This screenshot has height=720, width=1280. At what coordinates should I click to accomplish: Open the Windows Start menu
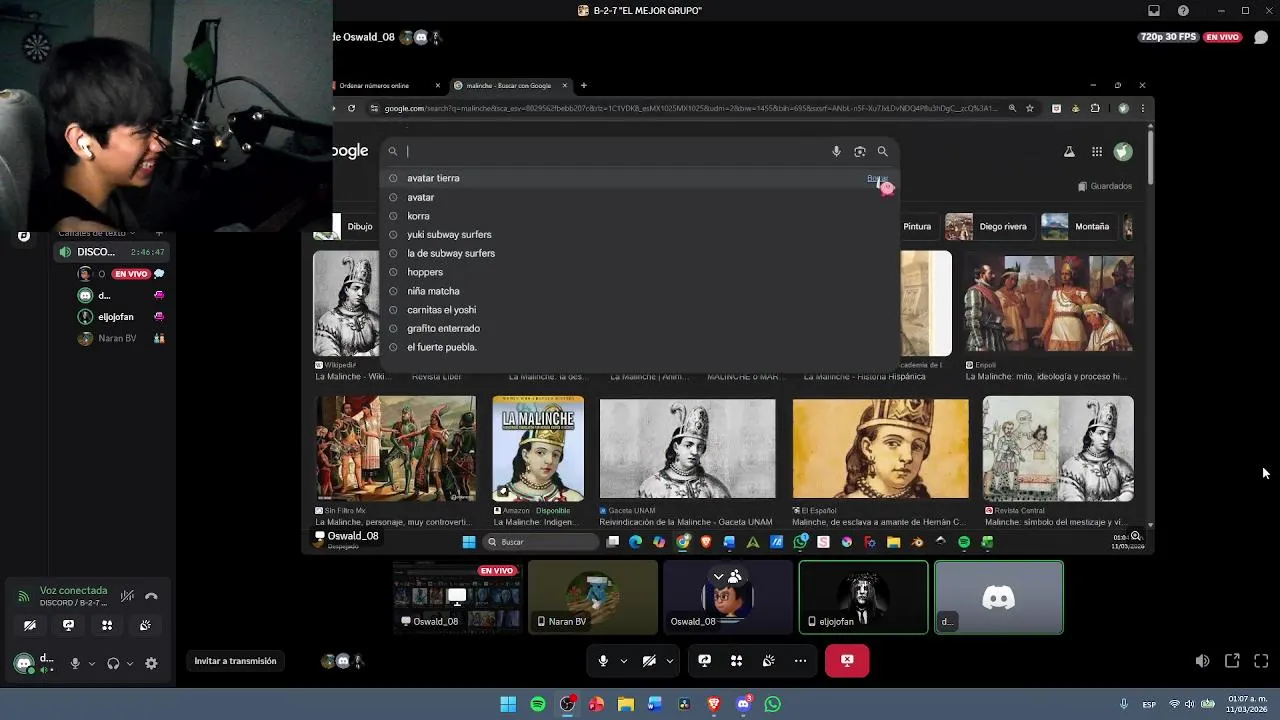coord(508,704)
